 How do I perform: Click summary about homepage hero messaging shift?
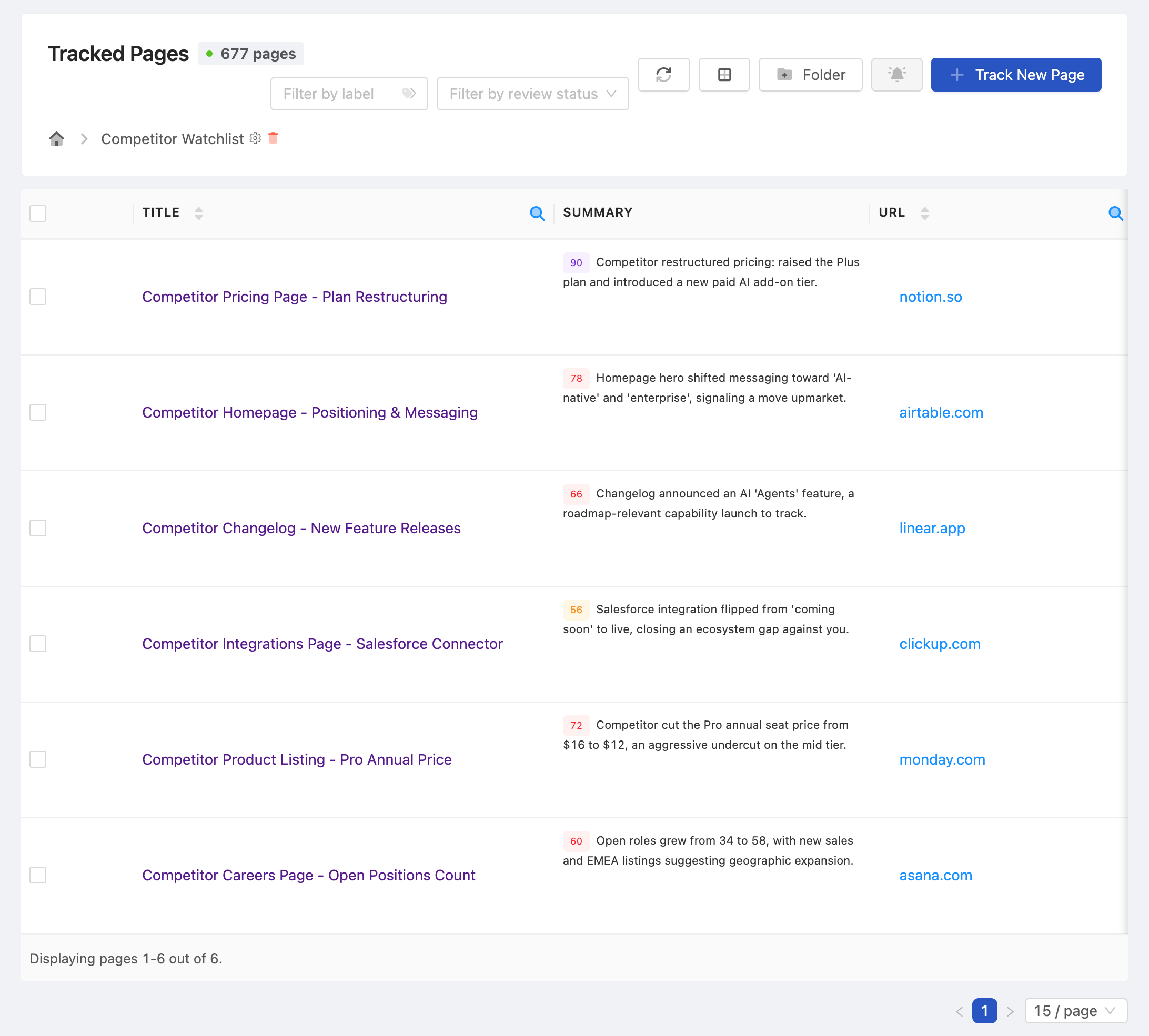click(x=707, y=388)
